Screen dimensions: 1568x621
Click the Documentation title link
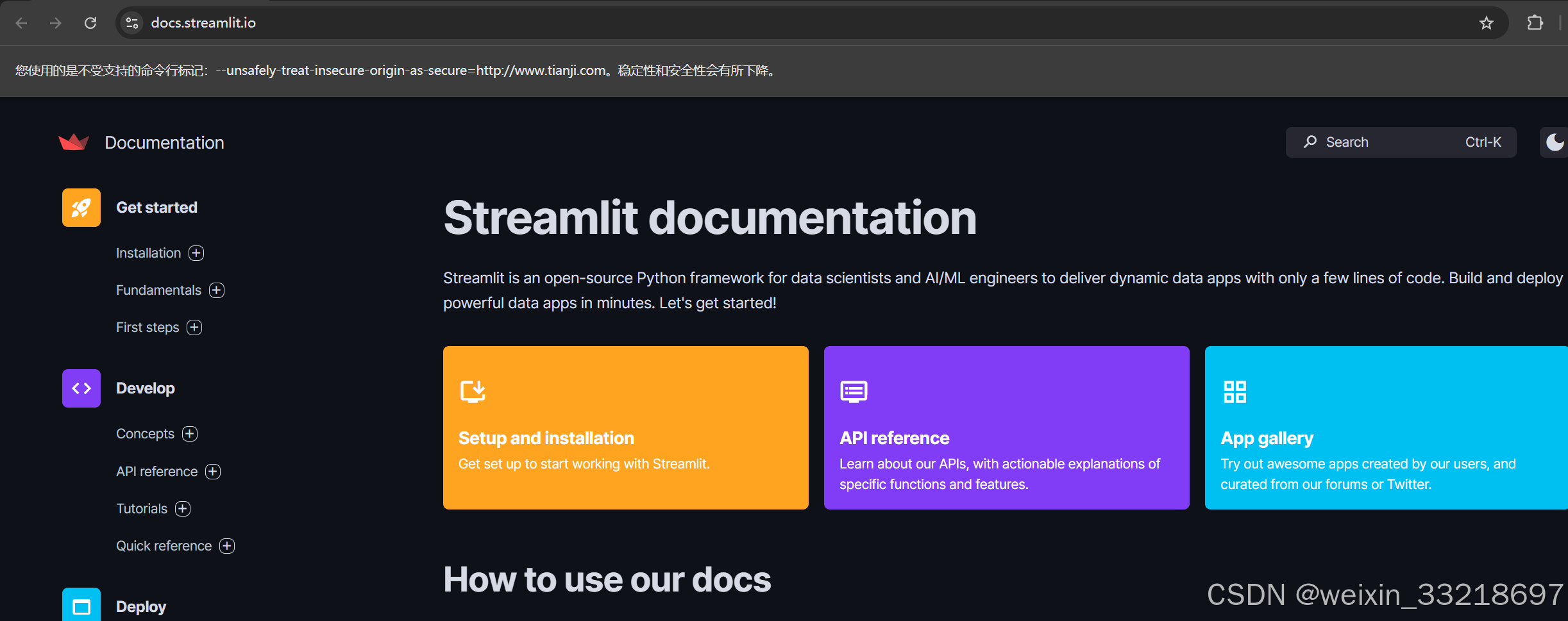[x=165, y=142]
